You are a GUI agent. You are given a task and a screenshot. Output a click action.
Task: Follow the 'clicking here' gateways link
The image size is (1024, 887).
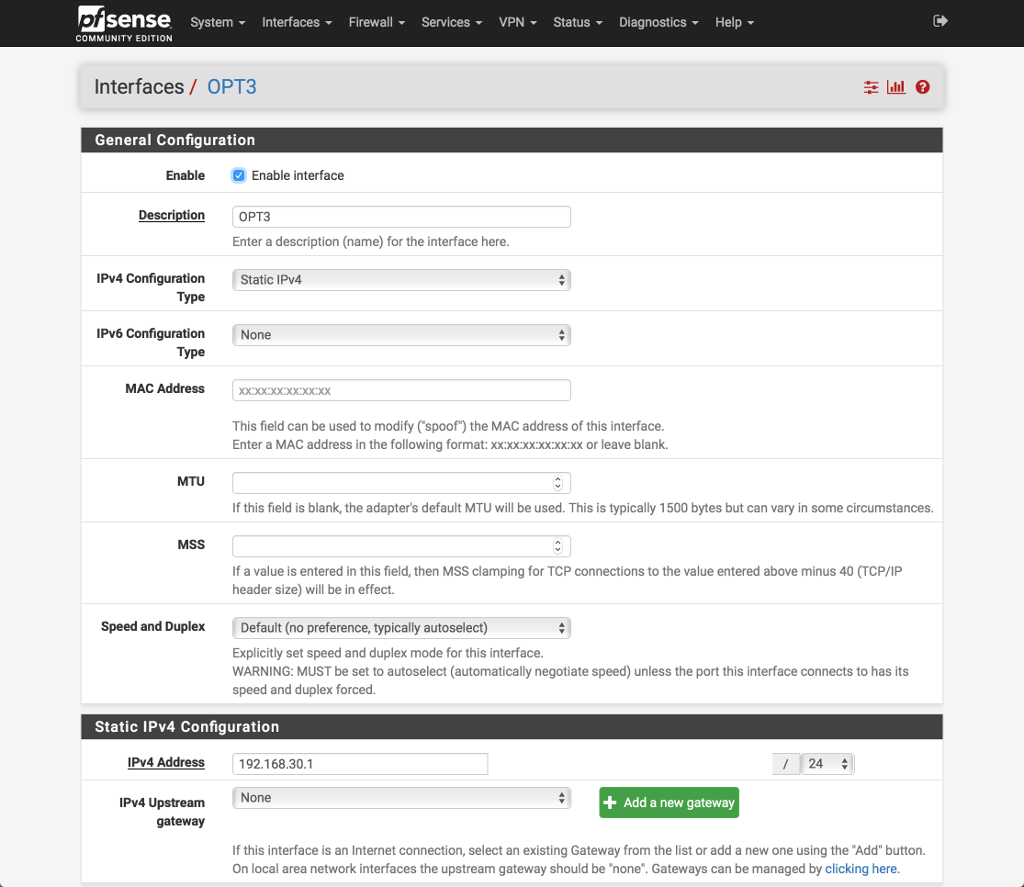tap(860, 869)
